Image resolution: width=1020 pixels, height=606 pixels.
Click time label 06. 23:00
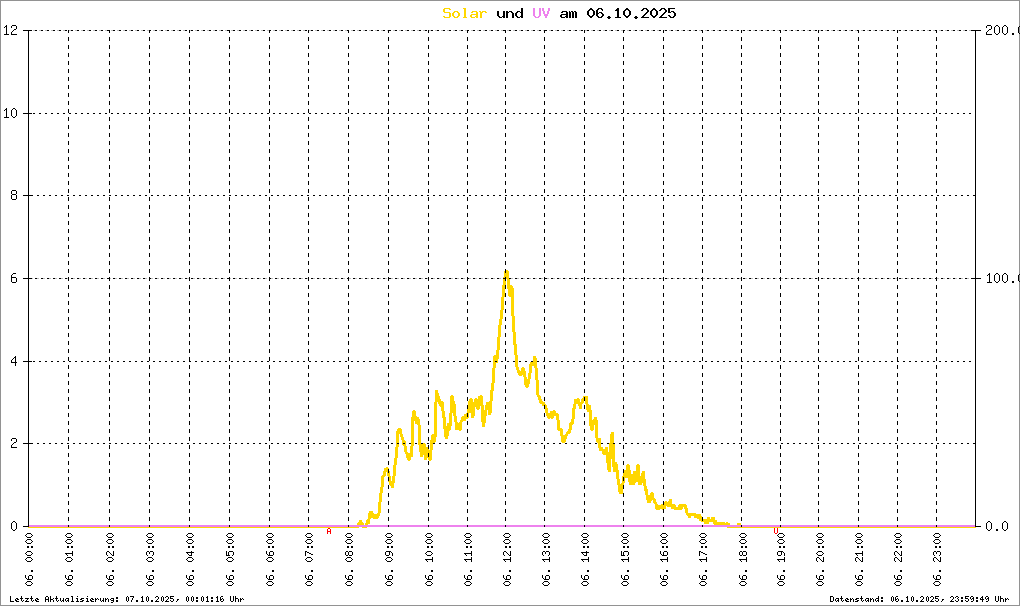click(937, 559)
